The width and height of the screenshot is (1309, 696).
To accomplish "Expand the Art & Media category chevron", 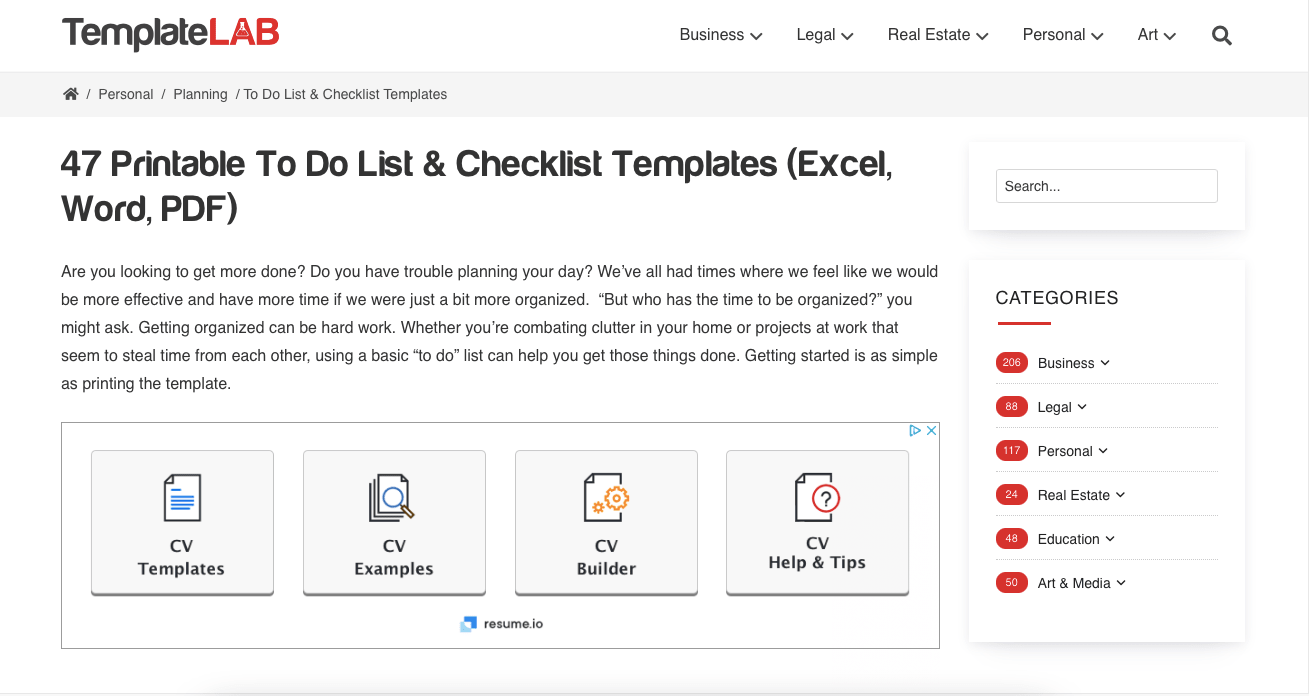I will pyautogui.click(x=1121, y=582).
